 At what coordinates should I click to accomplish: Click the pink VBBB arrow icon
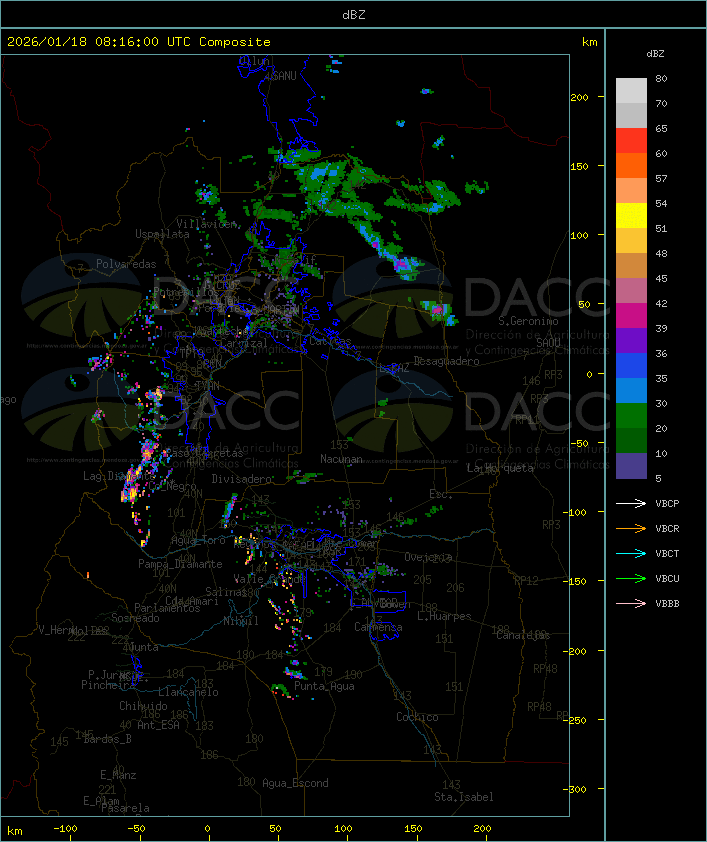pos(631,603)
